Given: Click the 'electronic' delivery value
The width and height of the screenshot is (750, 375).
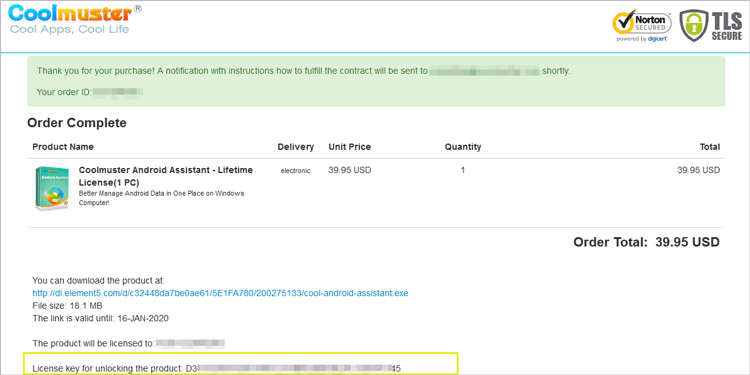Looking at the screenshot, I should [x=295, y=171].
